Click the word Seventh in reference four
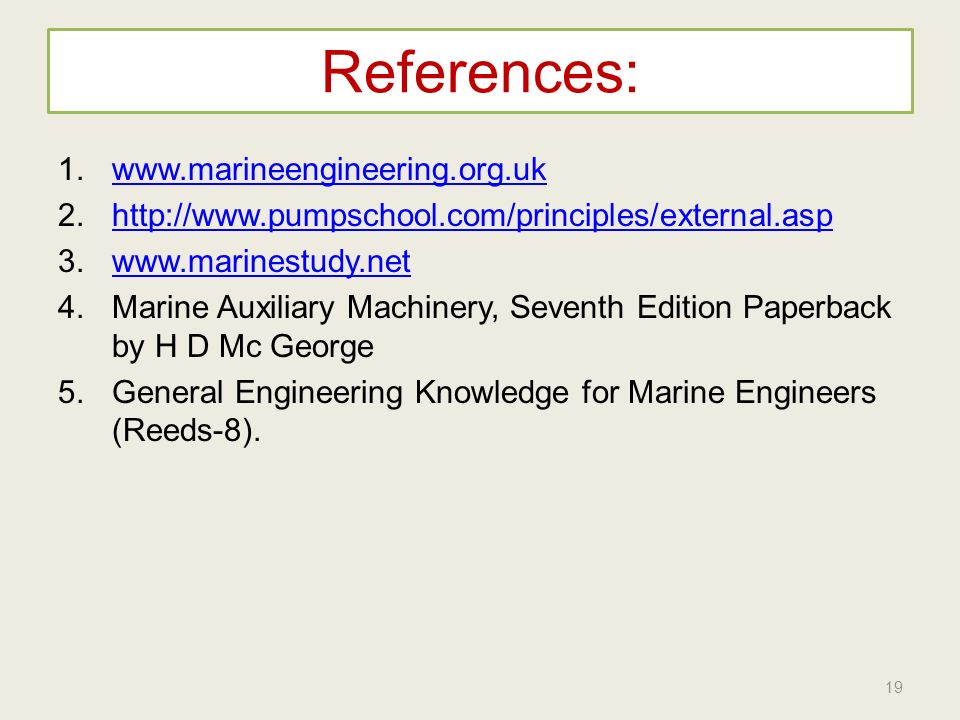 pos(566,307)
